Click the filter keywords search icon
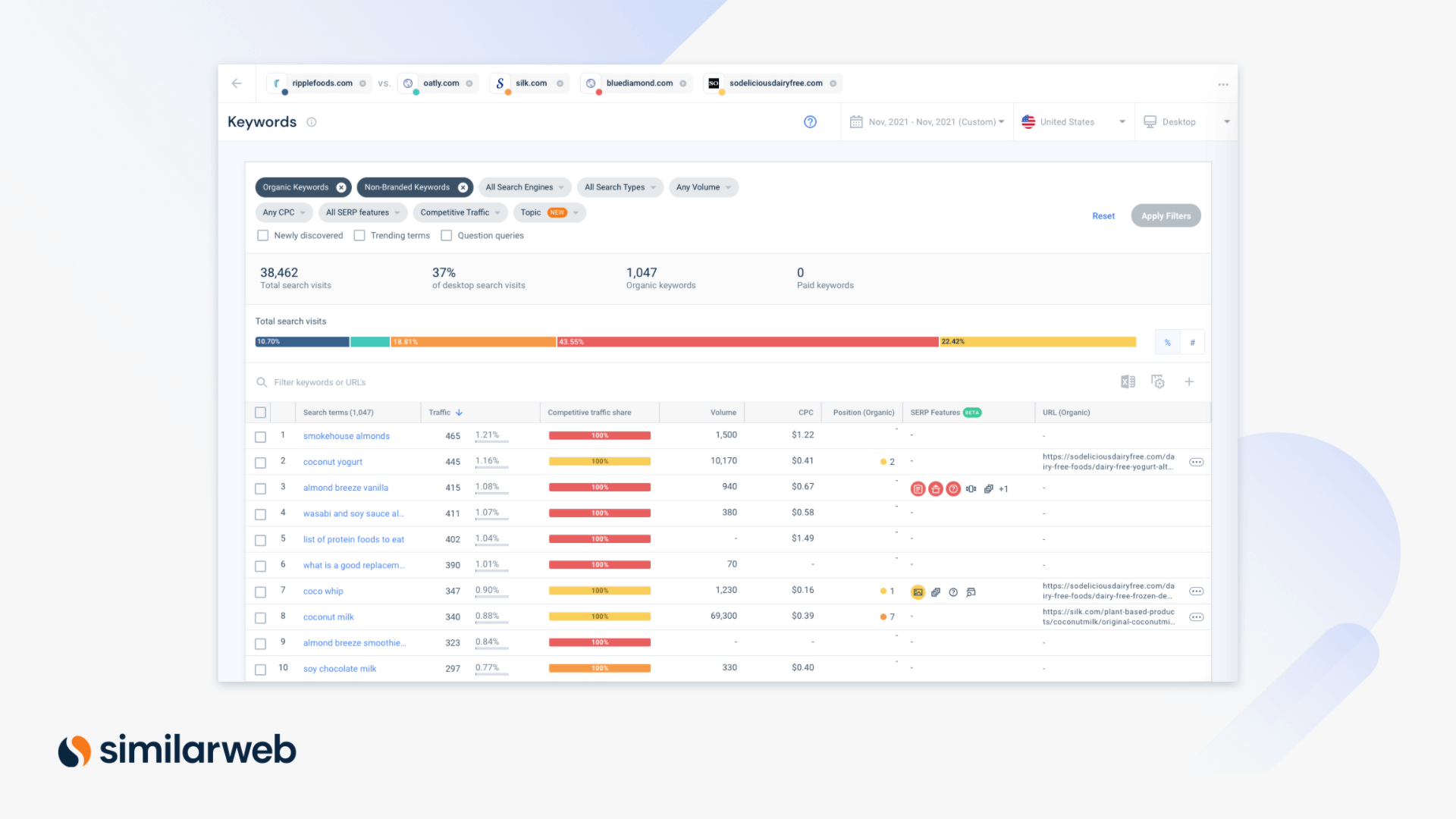This screenshot has height=819, width=1456. pos(263,381)
